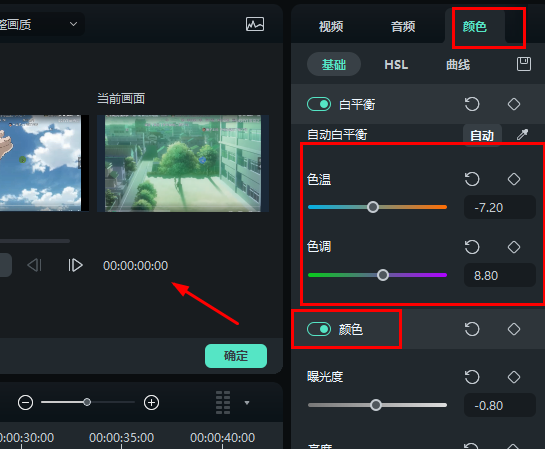Expand the timeline track layout dropdown arrow

(x=247, y=403)
